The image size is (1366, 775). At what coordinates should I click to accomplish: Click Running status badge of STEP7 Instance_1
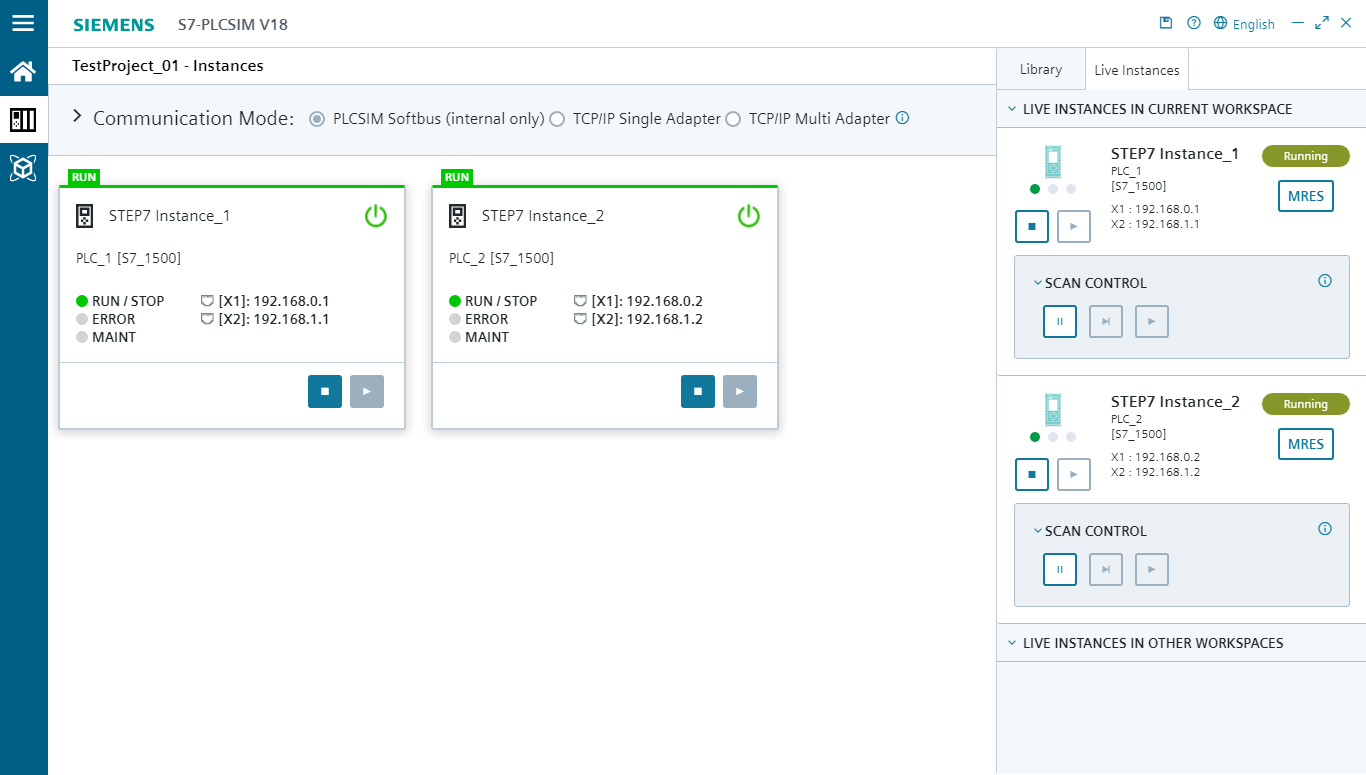(x=1305, y=156)
